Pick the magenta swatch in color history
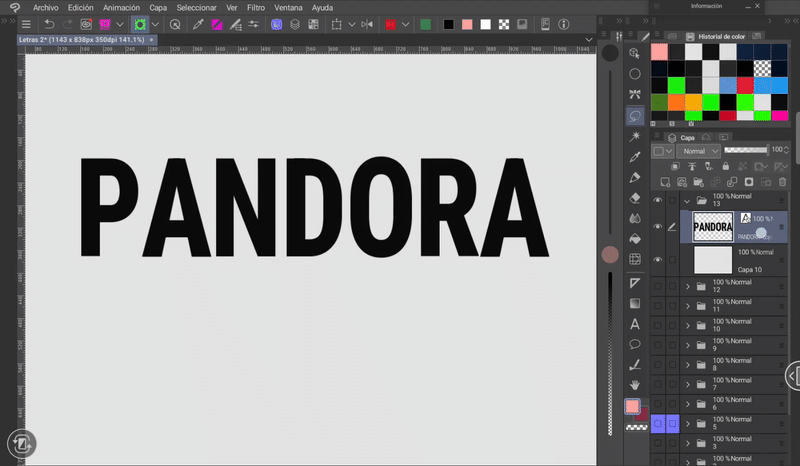The width and height of the screenshot is (800, 466). [x=779, y=115]
